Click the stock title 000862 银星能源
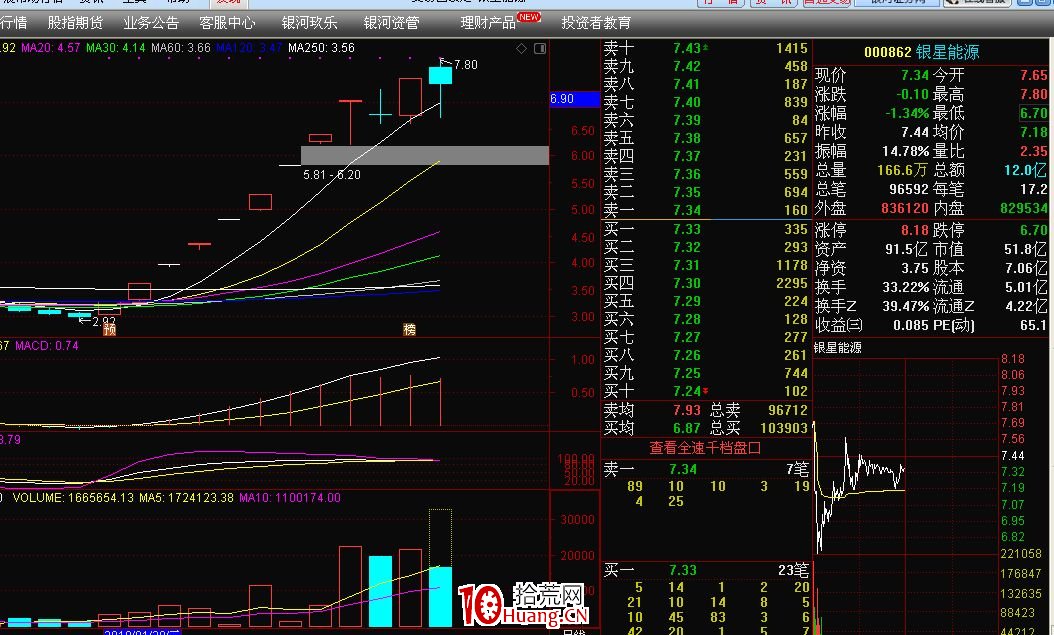Image resolution: width=1054 pixels, height=635 pixels. 921,52
